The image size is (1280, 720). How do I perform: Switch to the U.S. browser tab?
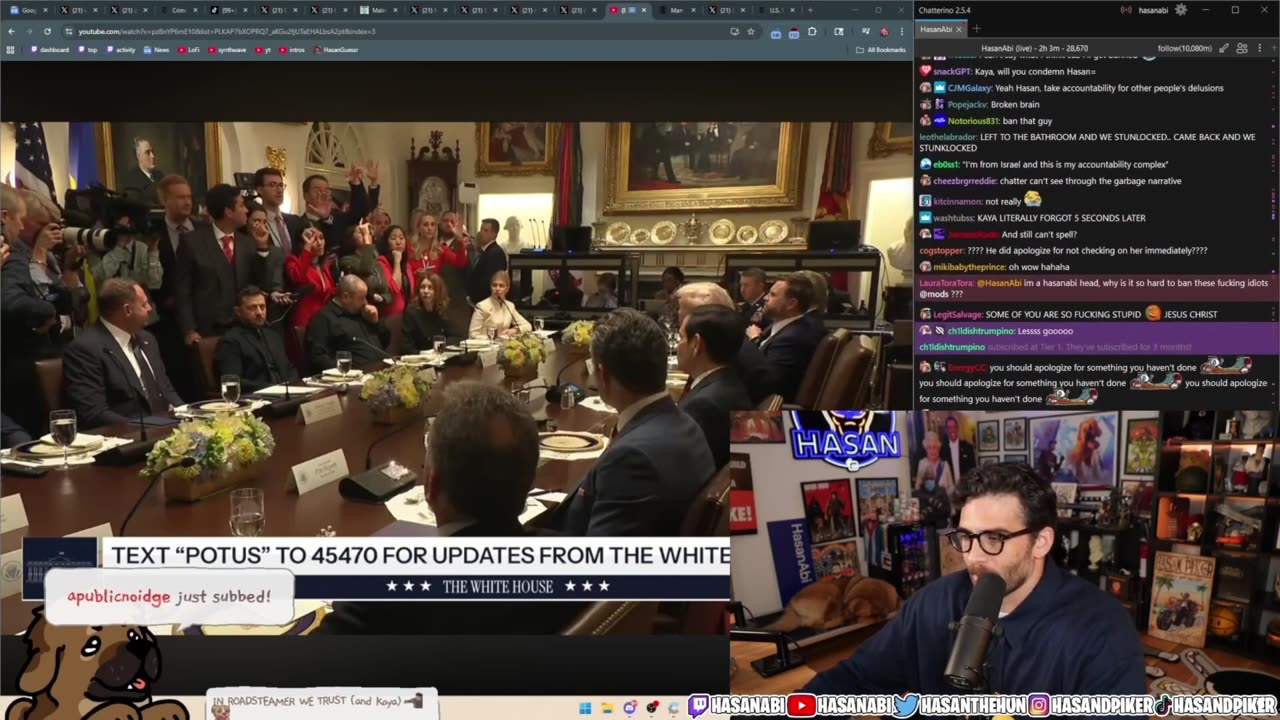778,10
